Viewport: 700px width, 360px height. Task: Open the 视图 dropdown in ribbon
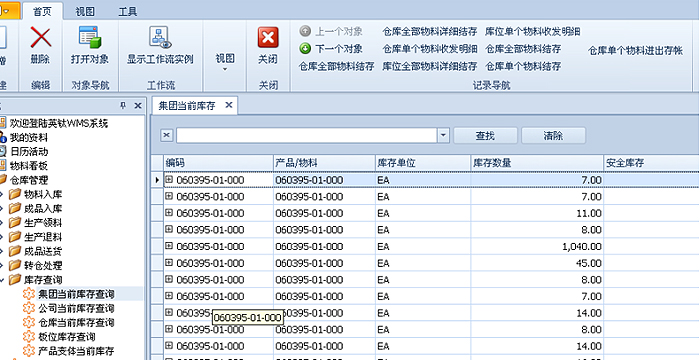(x=225, y=62)
